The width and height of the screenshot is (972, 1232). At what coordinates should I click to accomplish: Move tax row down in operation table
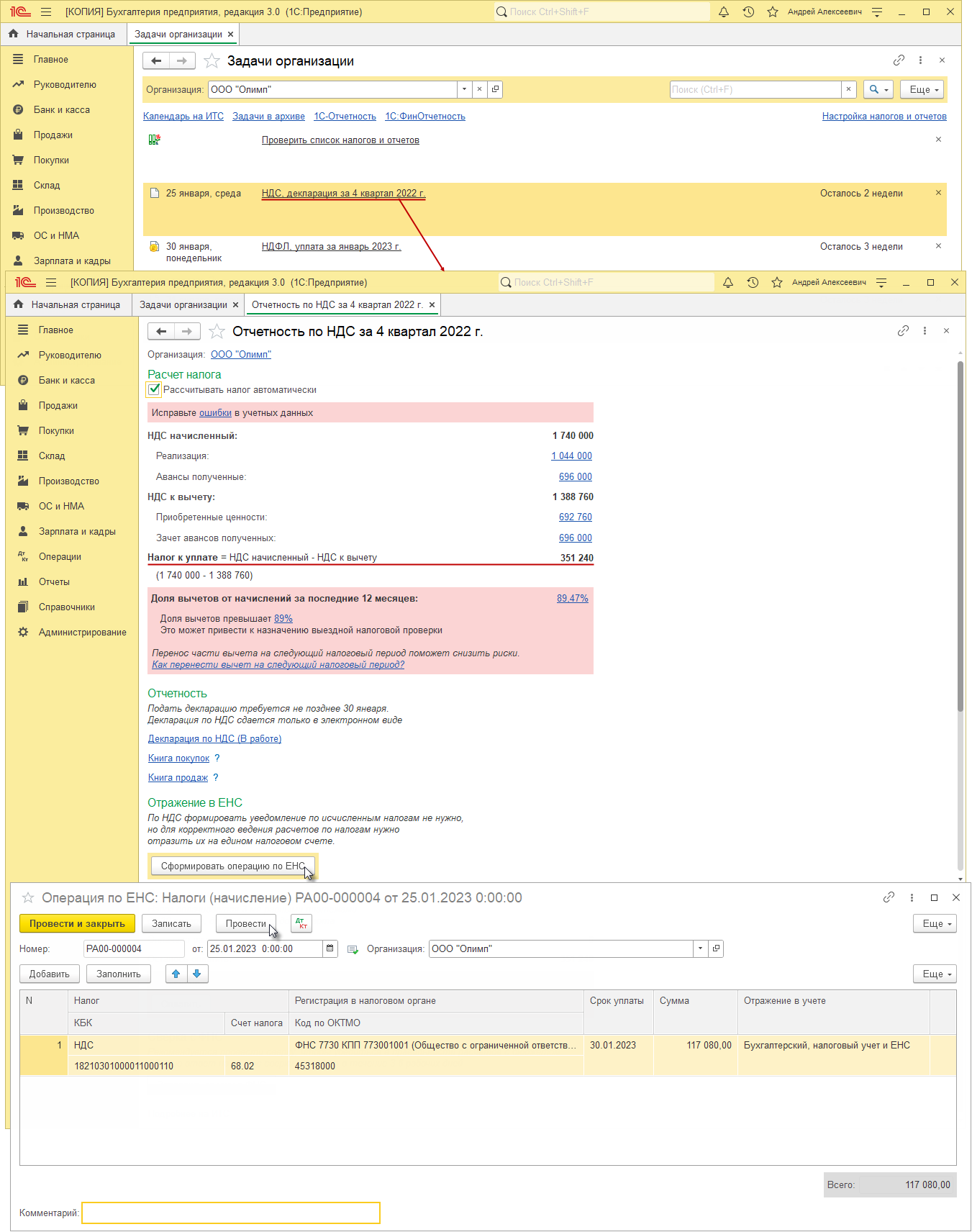coord(197,974)
